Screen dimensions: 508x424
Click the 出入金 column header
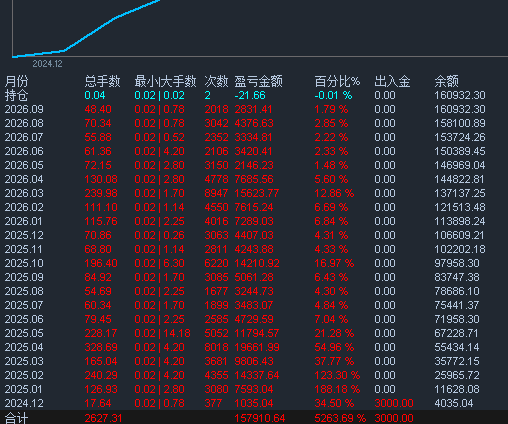tap(392, 81)
